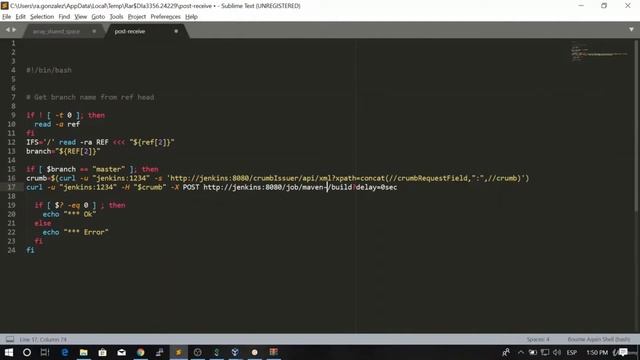The width and height of the screenshot is (640, 360).
Task: Open the Spaces: 4 indentation selector
Action: (538, 339)
